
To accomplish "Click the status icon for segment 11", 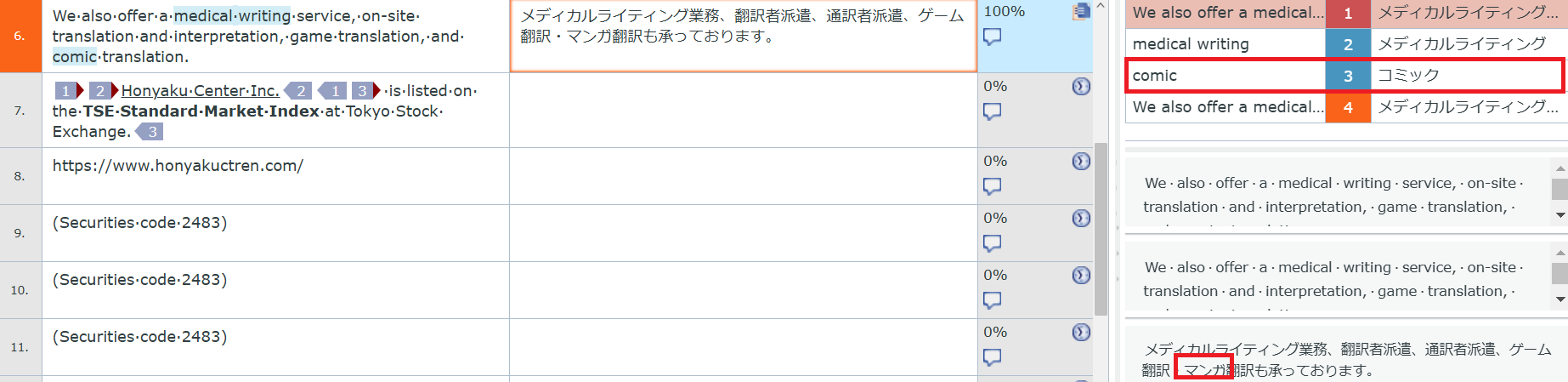I will [x=1081, y=332].
